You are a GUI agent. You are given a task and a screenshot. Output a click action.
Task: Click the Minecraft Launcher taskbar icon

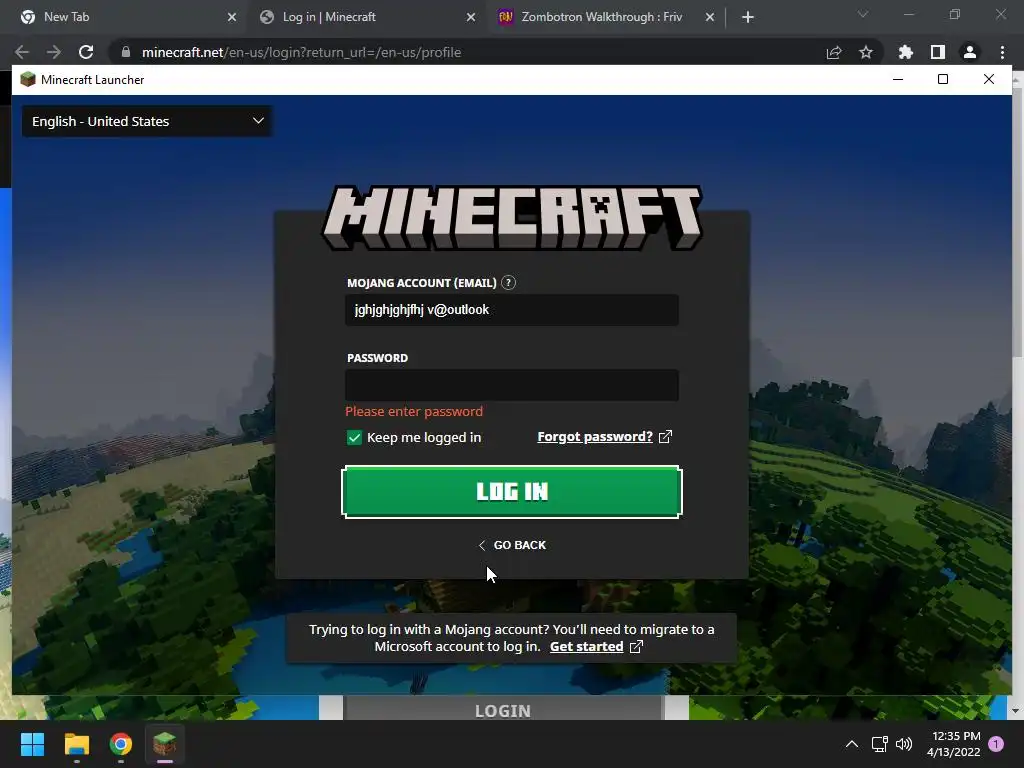coord(165,744)
